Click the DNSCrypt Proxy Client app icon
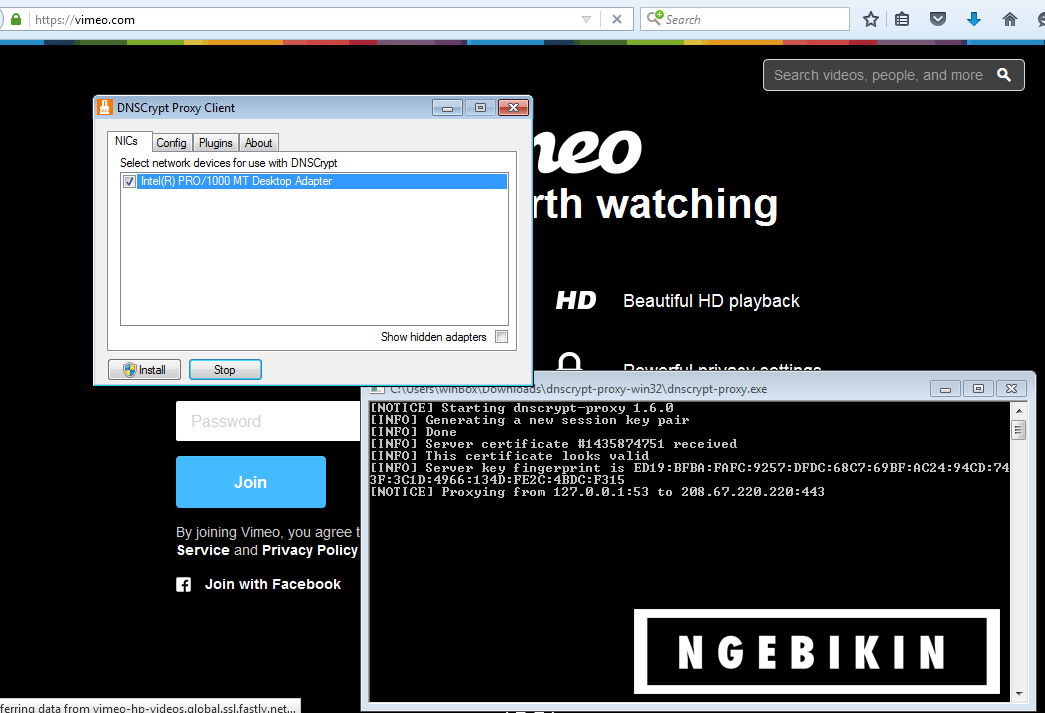 [x=105, y=107]
